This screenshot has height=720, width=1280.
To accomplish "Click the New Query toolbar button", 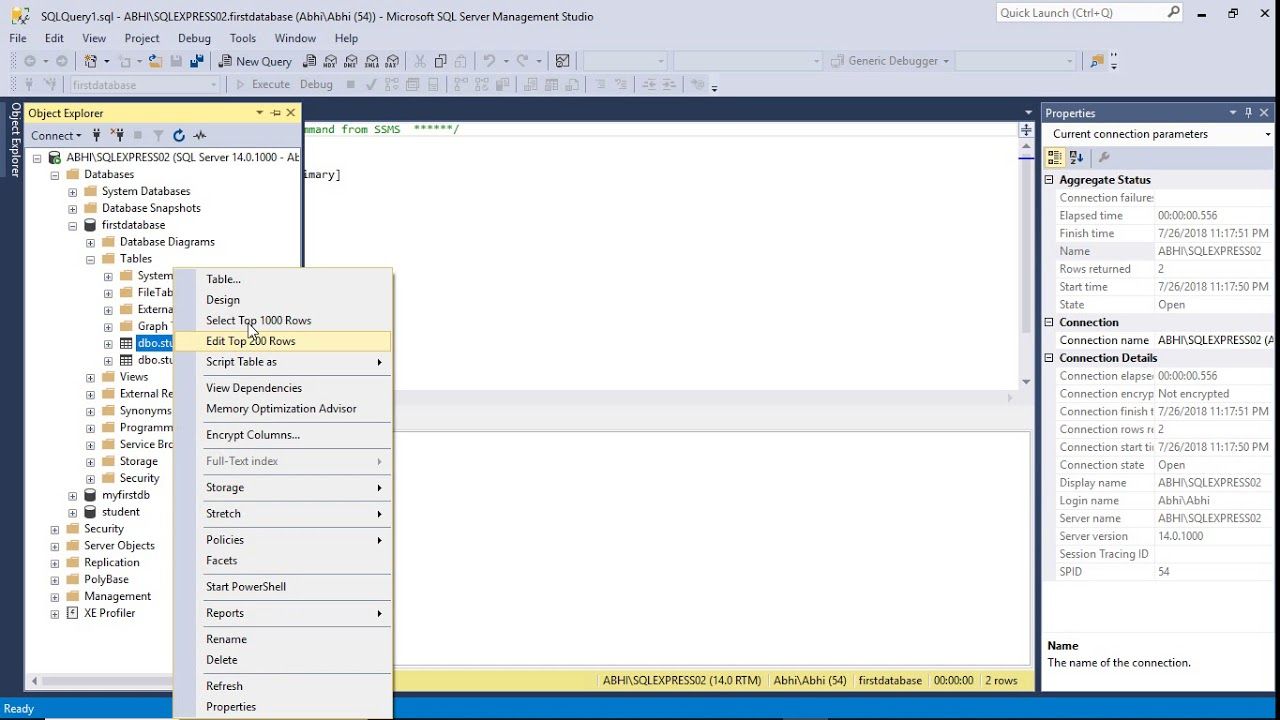I will [x=255, y=61].
